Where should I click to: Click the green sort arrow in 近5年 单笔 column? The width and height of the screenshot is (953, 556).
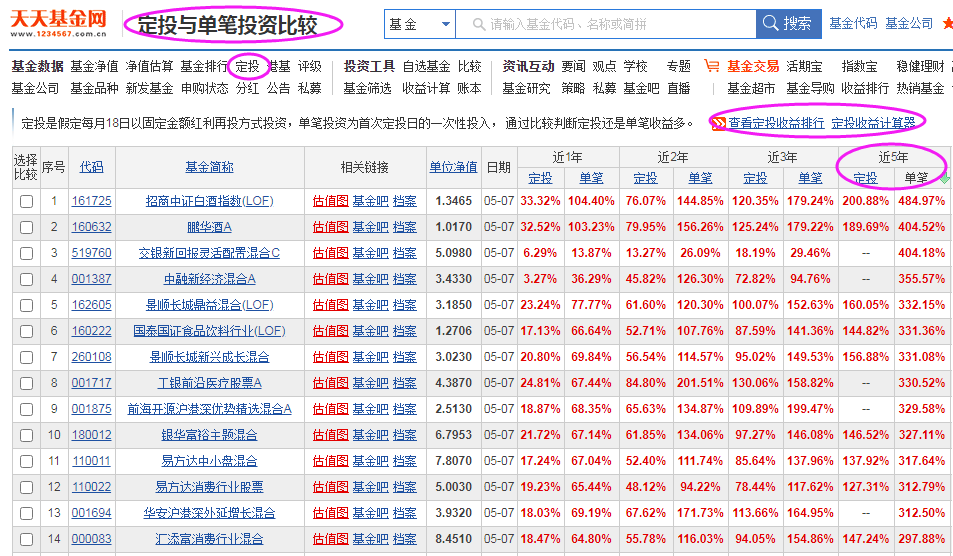(x=944, y=179)
